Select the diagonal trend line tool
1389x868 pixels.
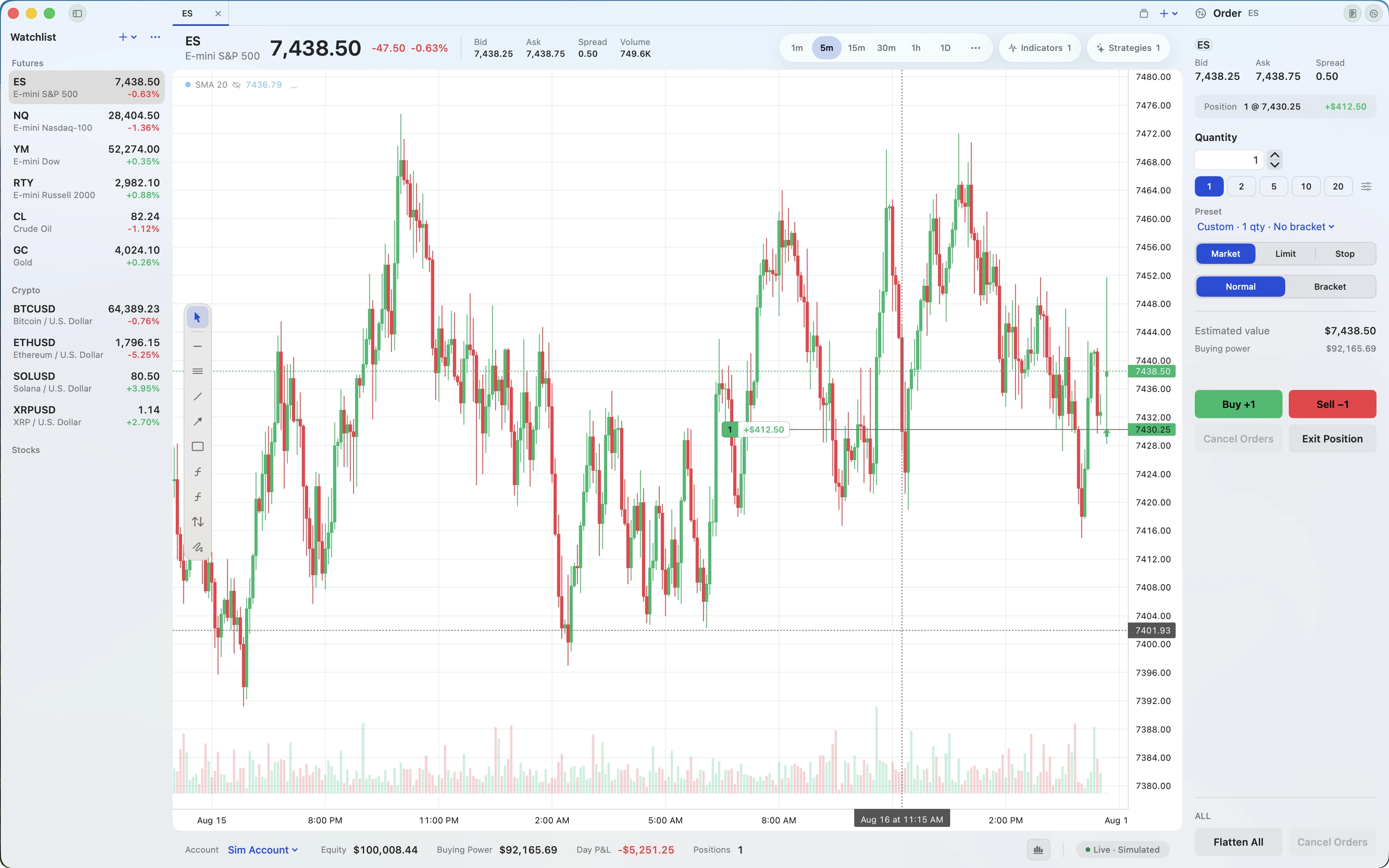[197, 397]
